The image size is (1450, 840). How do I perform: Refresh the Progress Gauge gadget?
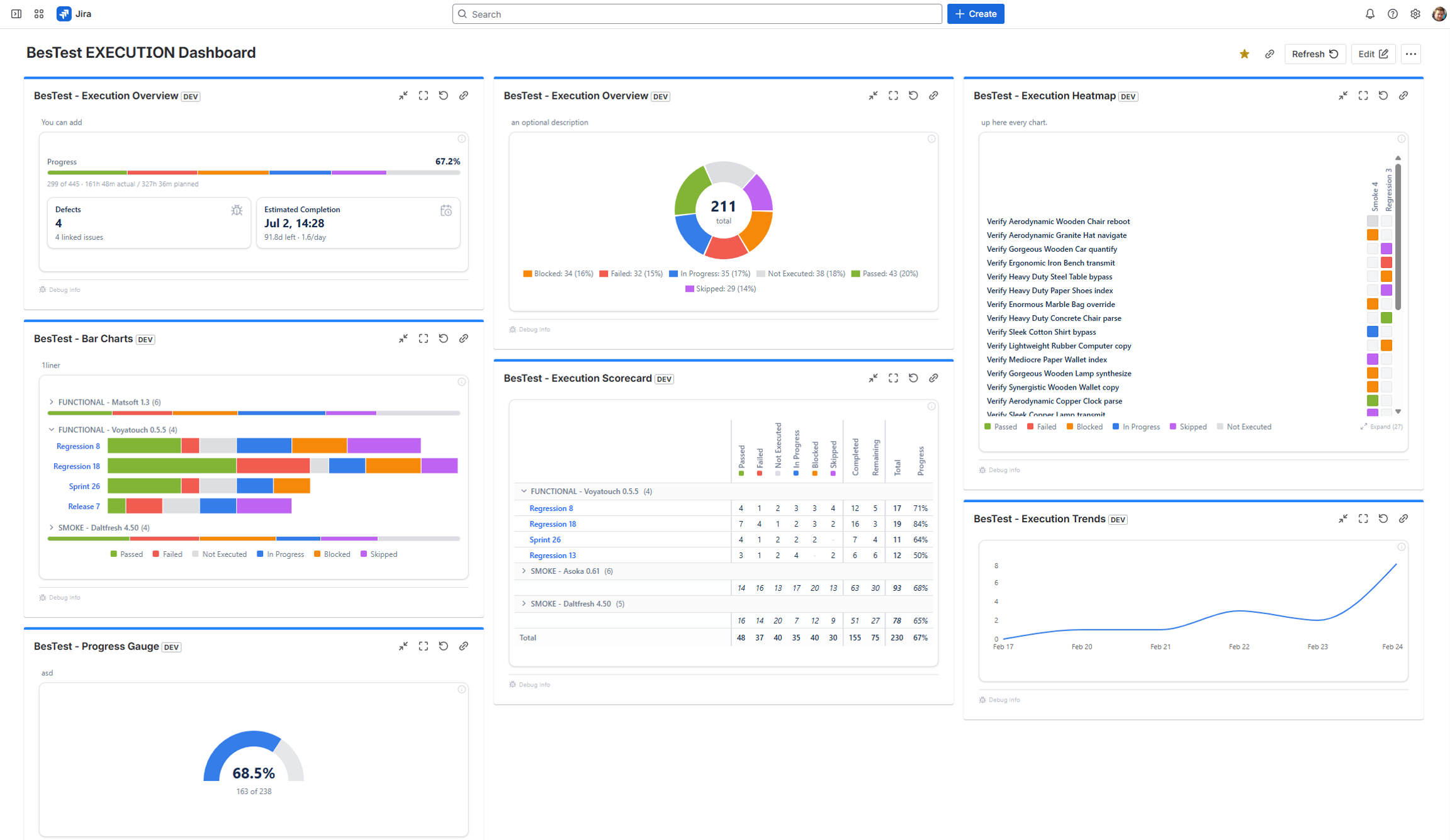pyautogui.click(x=444, y=646)
